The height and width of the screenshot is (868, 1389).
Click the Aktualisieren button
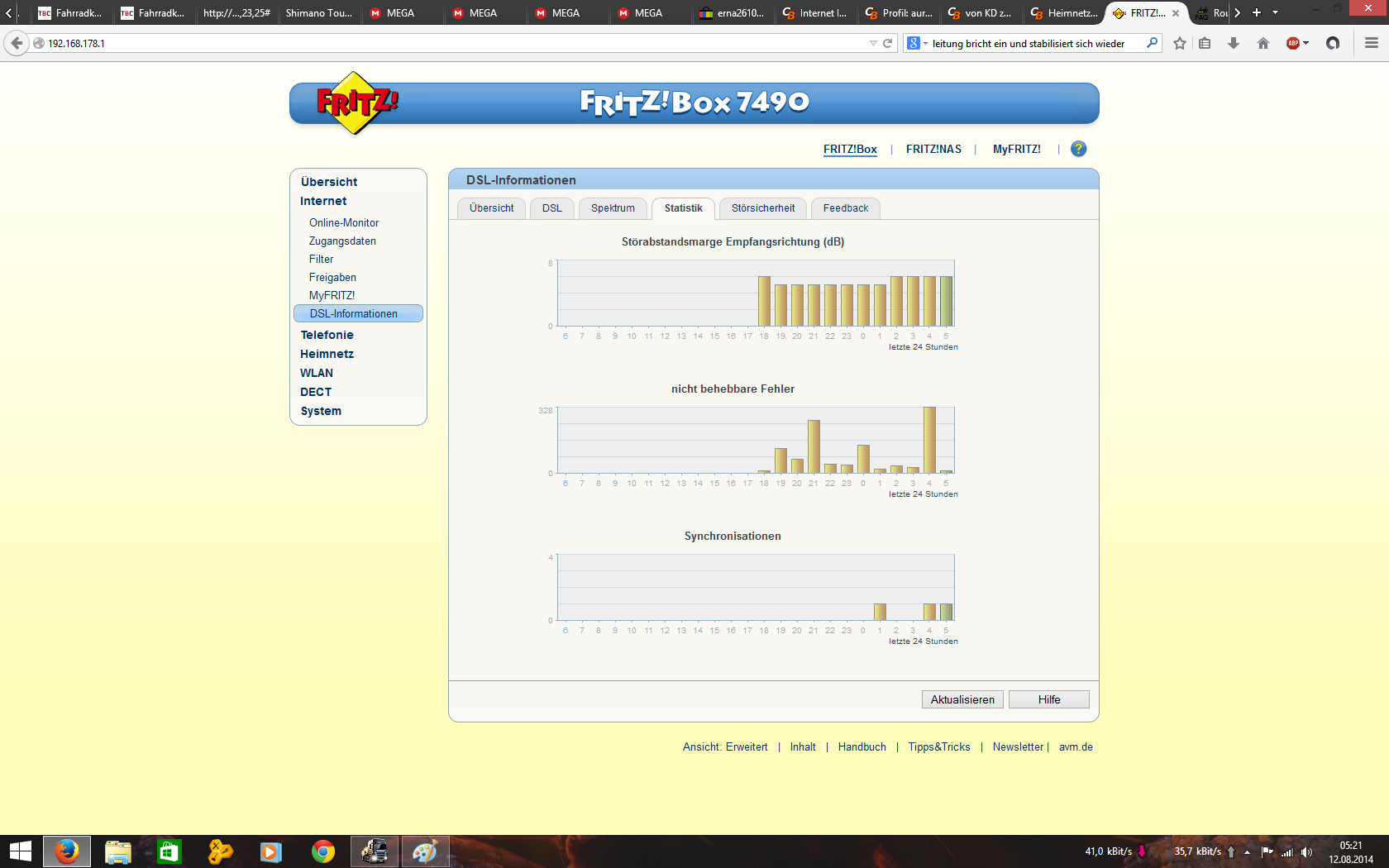(x=962, y=699)
